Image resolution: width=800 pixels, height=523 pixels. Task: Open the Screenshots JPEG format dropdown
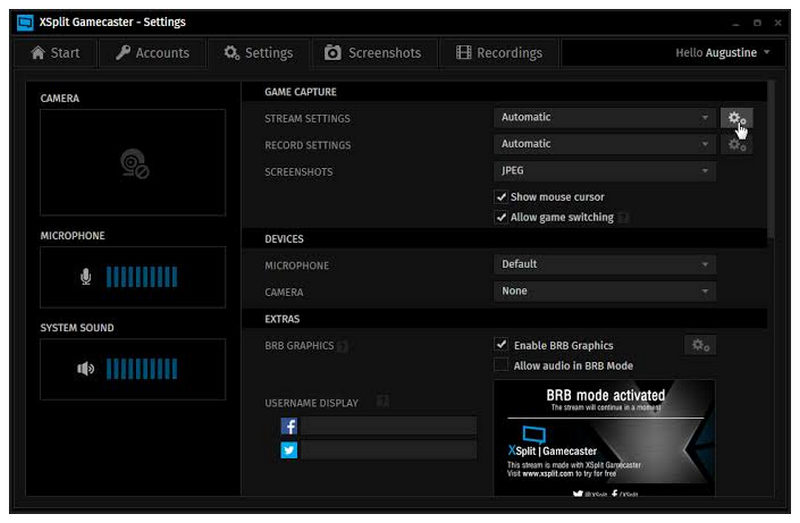(605, 171)
